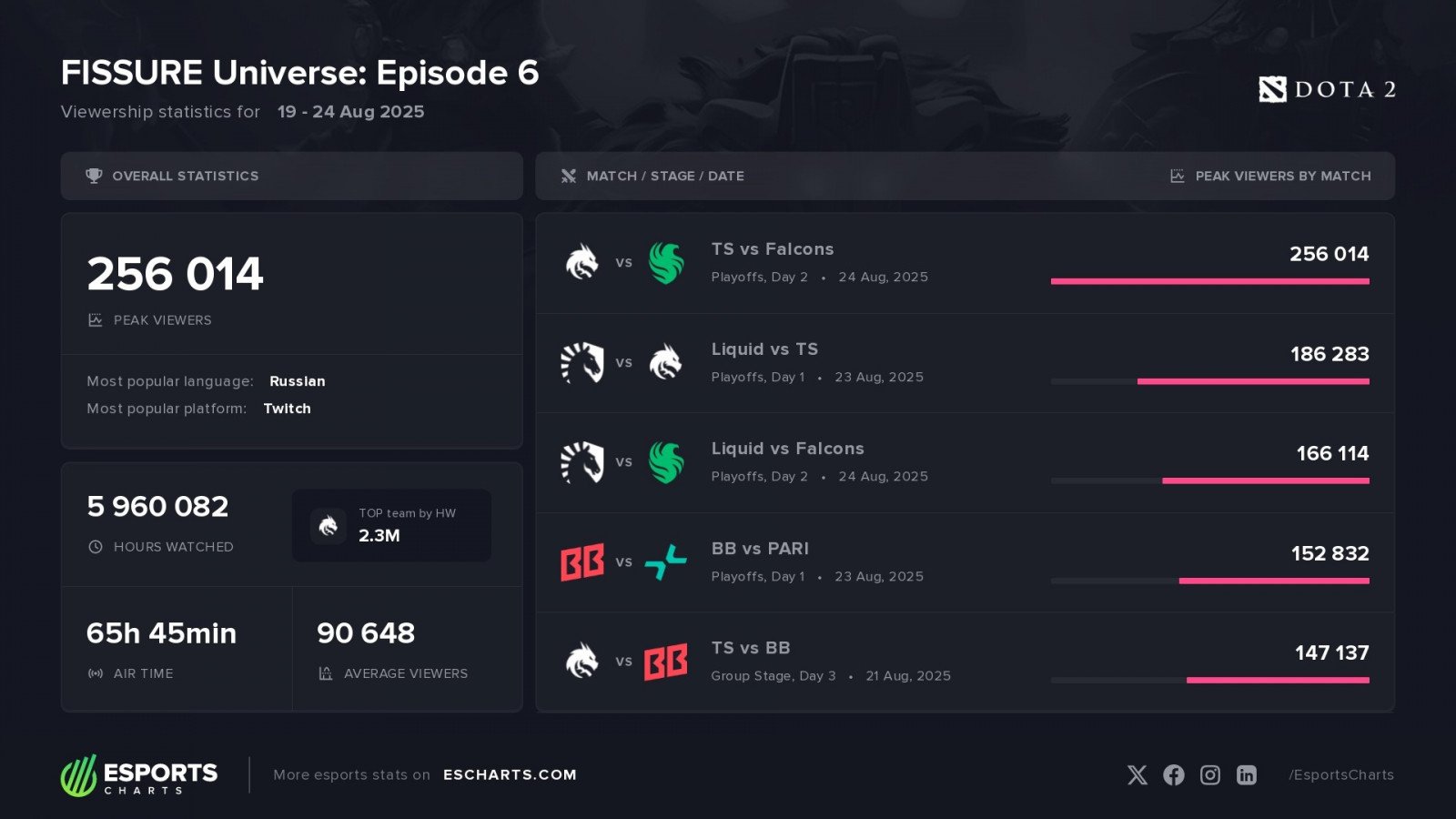Viewport: 1456px width, 819px height.
Task: Open the LinkedIn icon in footer
Action: [x=1247, y=774]
